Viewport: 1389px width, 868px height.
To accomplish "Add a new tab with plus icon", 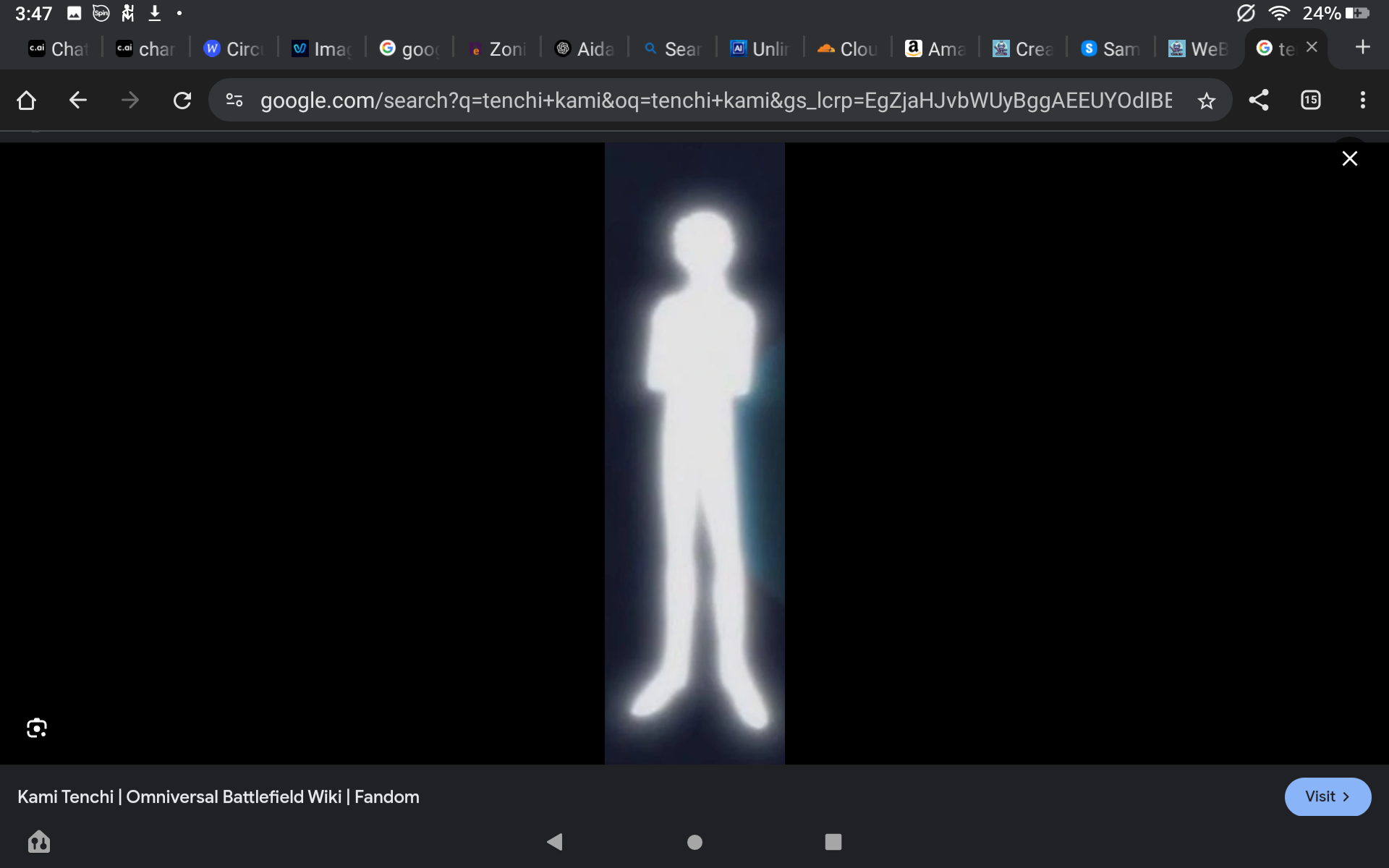I will click(x=1363, y=47).
